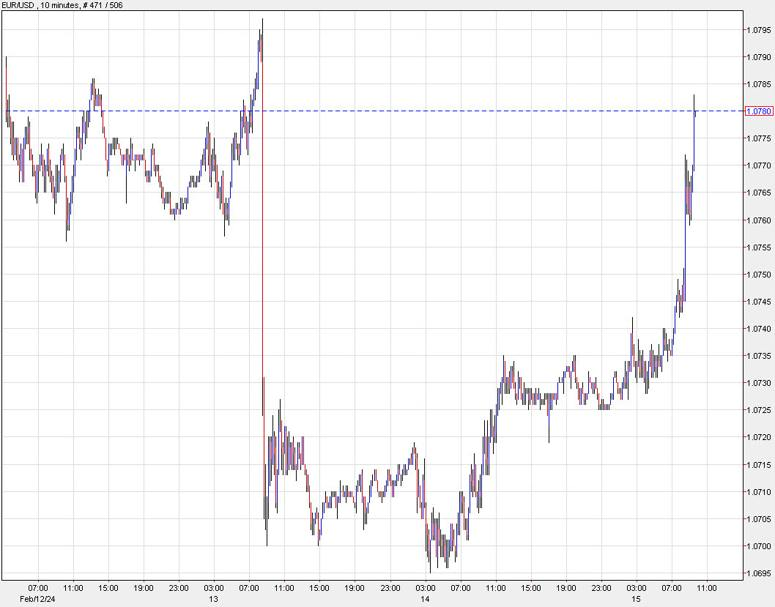Click the 1.0785 price axis label
Viewport: 775px width, 607px height.
(759, 84)
